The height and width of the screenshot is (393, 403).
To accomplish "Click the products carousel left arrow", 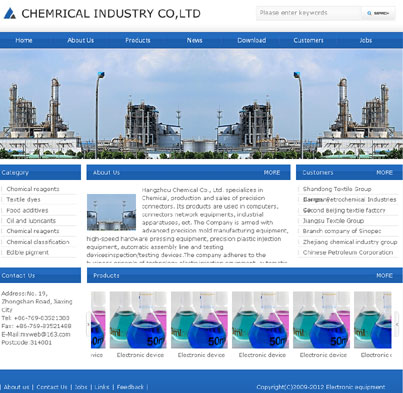I will (88, 324).
